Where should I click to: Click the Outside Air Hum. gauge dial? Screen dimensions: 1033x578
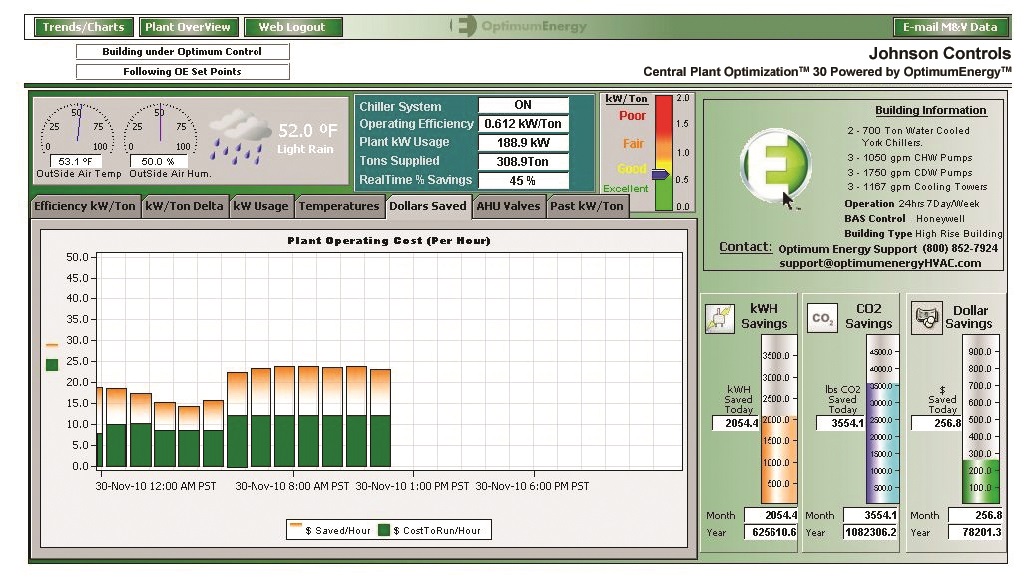[x=160, y=128]
